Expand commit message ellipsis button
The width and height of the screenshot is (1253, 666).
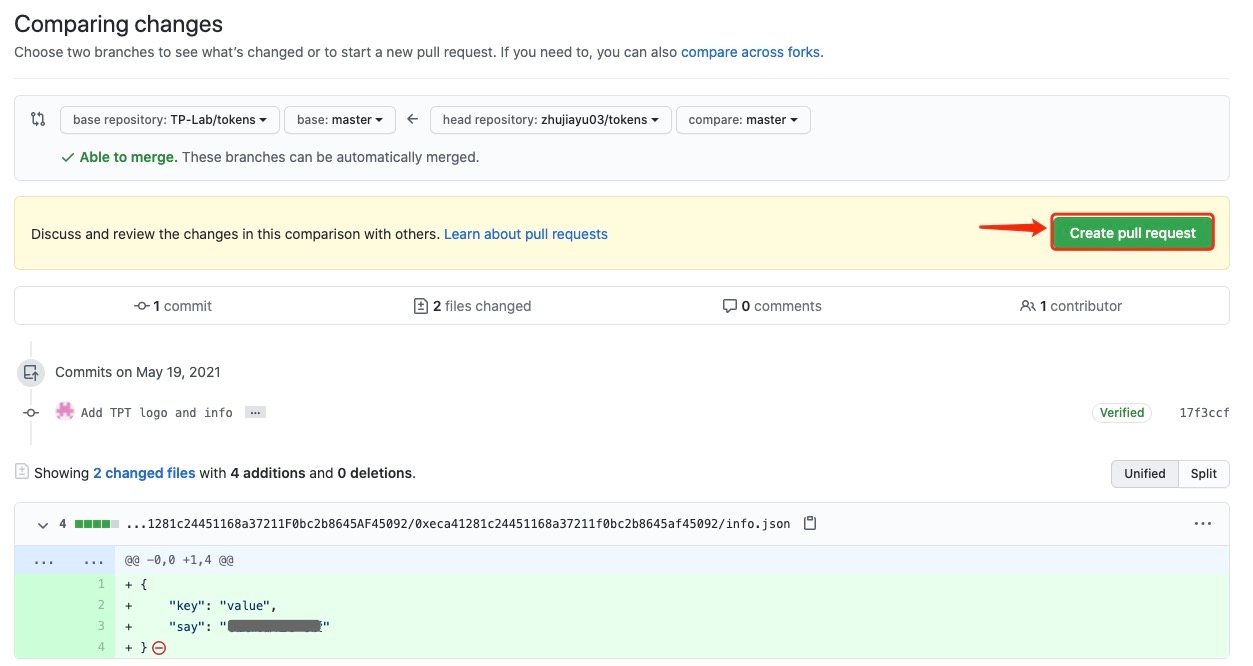coord(255,412)
